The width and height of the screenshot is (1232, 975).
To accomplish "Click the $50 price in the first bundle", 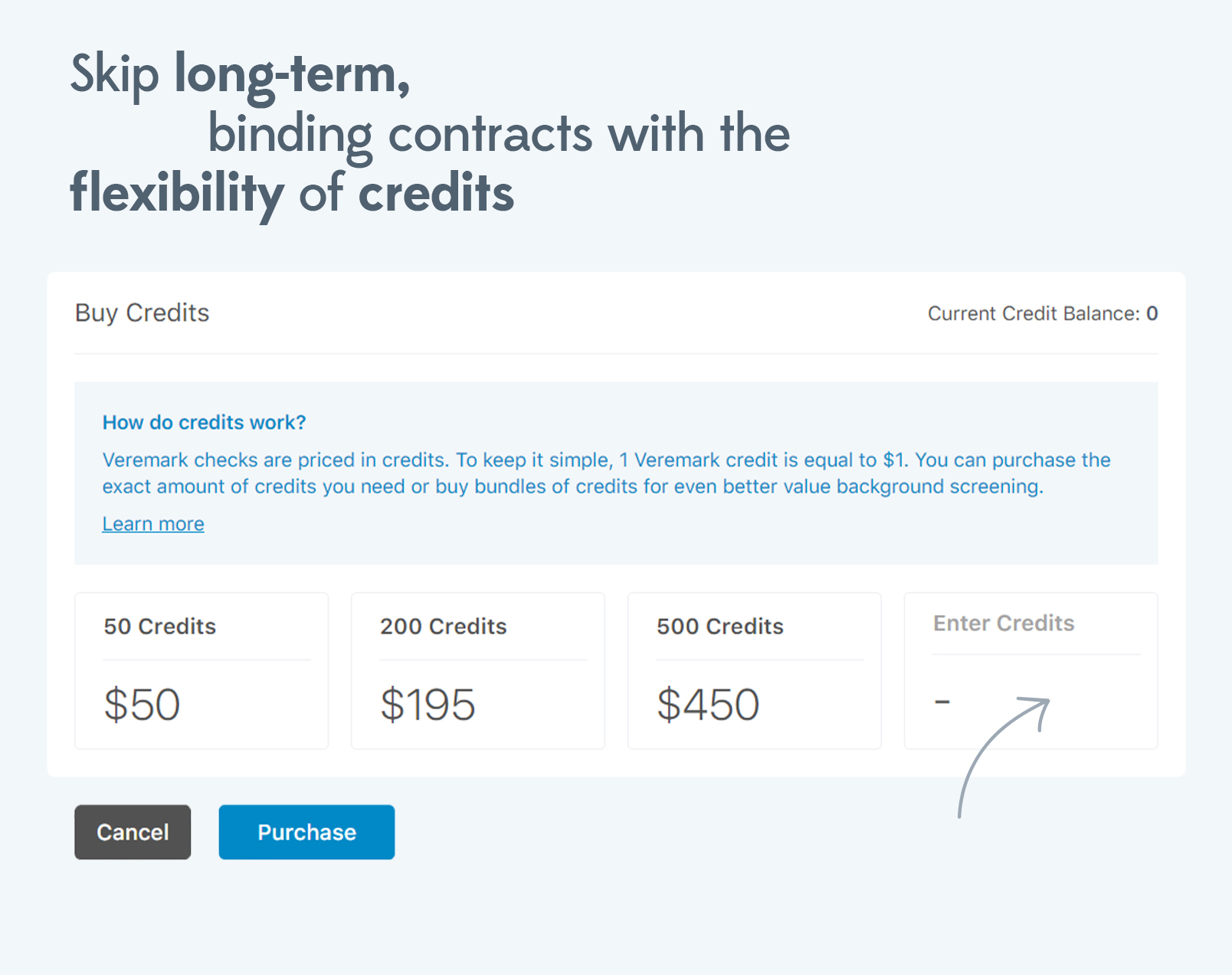I will [x=143, y=705].
